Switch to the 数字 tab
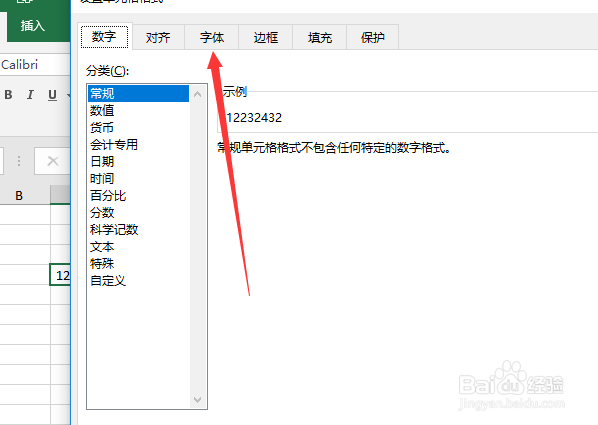The image size is (598, 425). pyautogui.click(x=104, y=37)
